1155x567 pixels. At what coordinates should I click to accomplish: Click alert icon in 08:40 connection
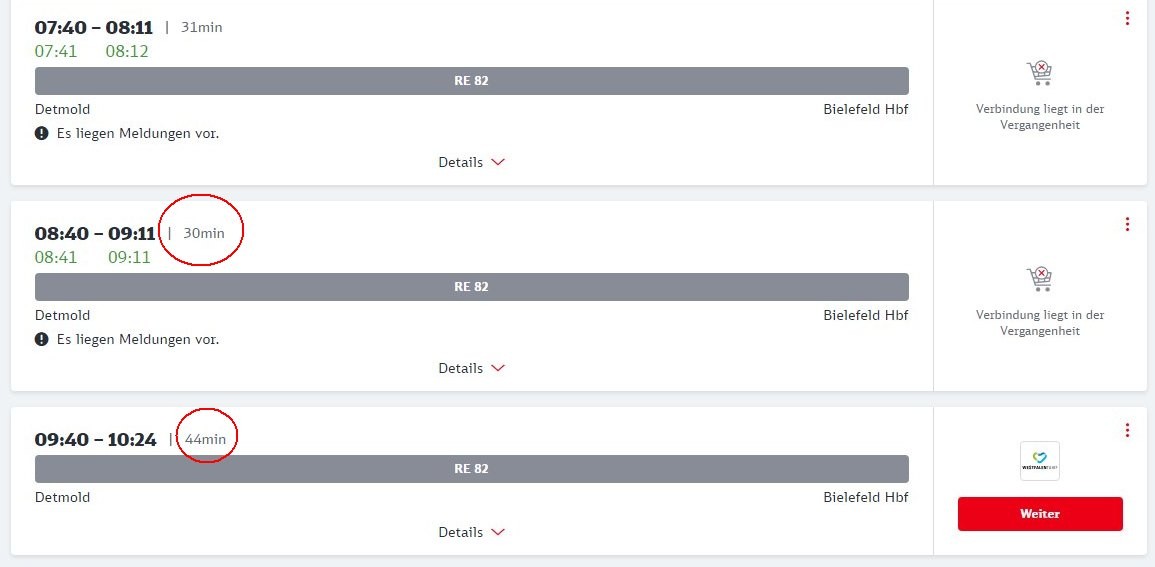42,339
